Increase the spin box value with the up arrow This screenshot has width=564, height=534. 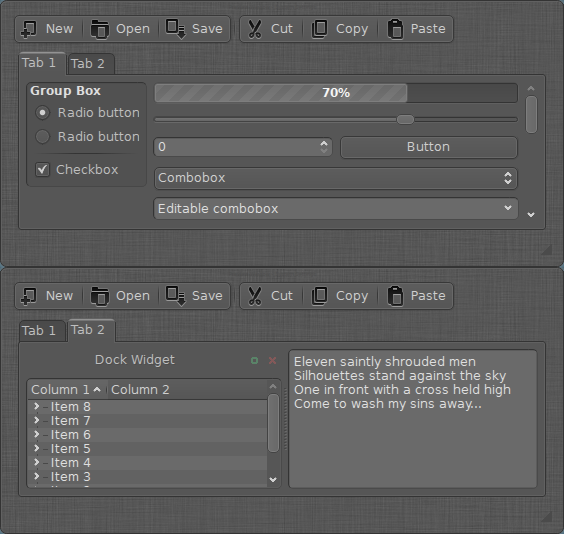coord(324,143)
